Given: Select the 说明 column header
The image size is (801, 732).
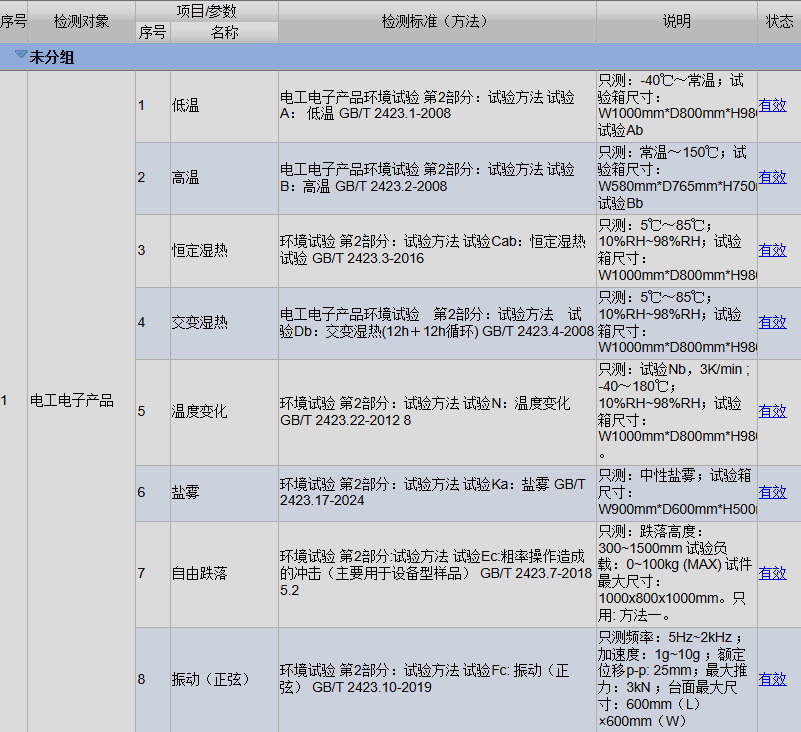Looking at the screenshot, I should tap(677, 21).
